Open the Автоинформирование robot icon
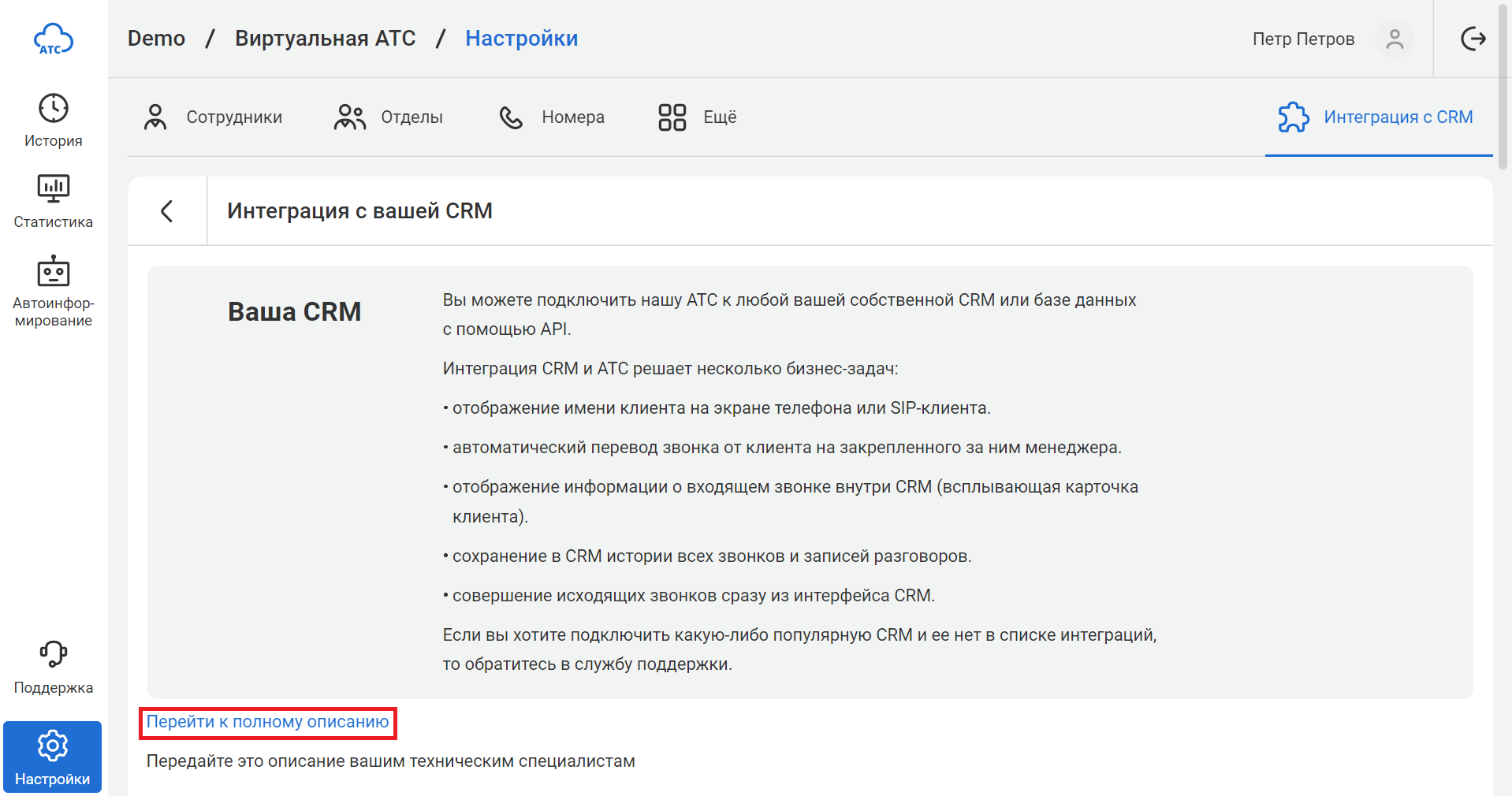This screenshot has height=796, width=1512. tap(54, 271)
